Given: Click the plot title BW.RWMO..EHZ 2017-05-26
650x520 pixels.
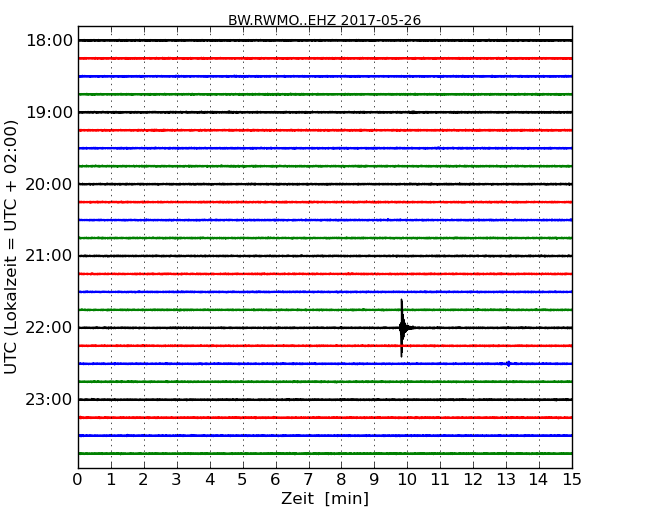Looking at the screenshot, I should (325, 20).
